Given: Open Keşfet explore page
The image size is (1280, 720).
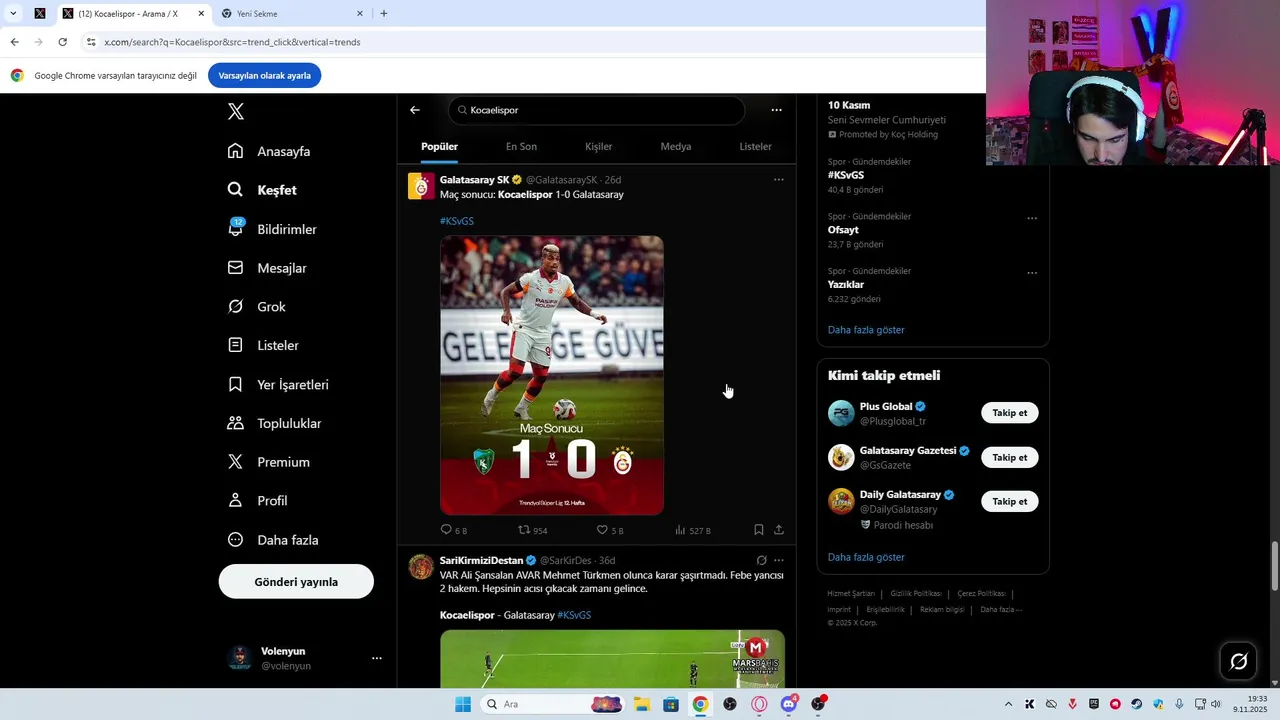Looking at the screenshot, I should coord(262,190).
